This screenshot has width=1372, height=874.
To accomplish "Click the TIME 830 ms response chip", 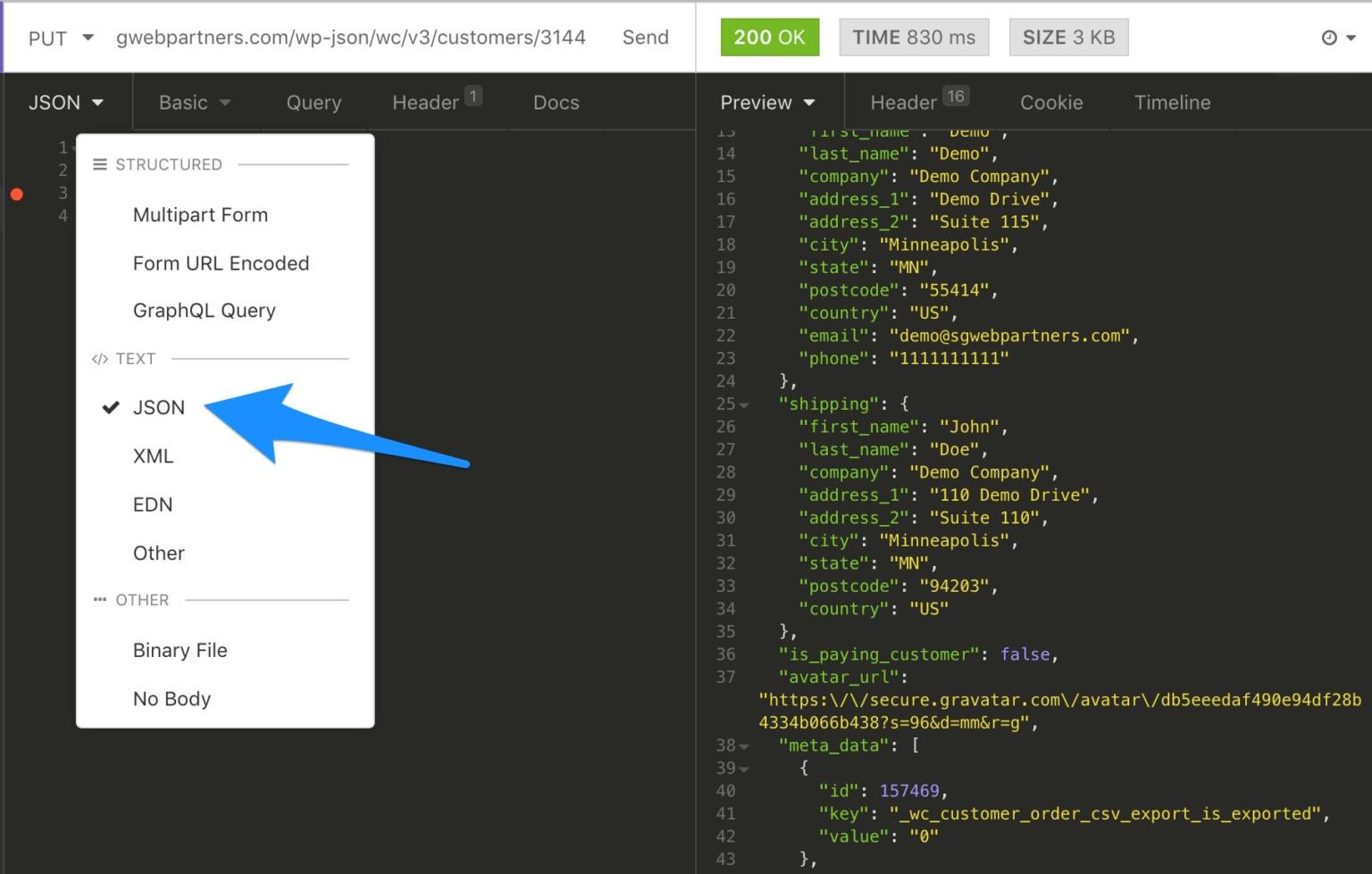I will 913,37.
